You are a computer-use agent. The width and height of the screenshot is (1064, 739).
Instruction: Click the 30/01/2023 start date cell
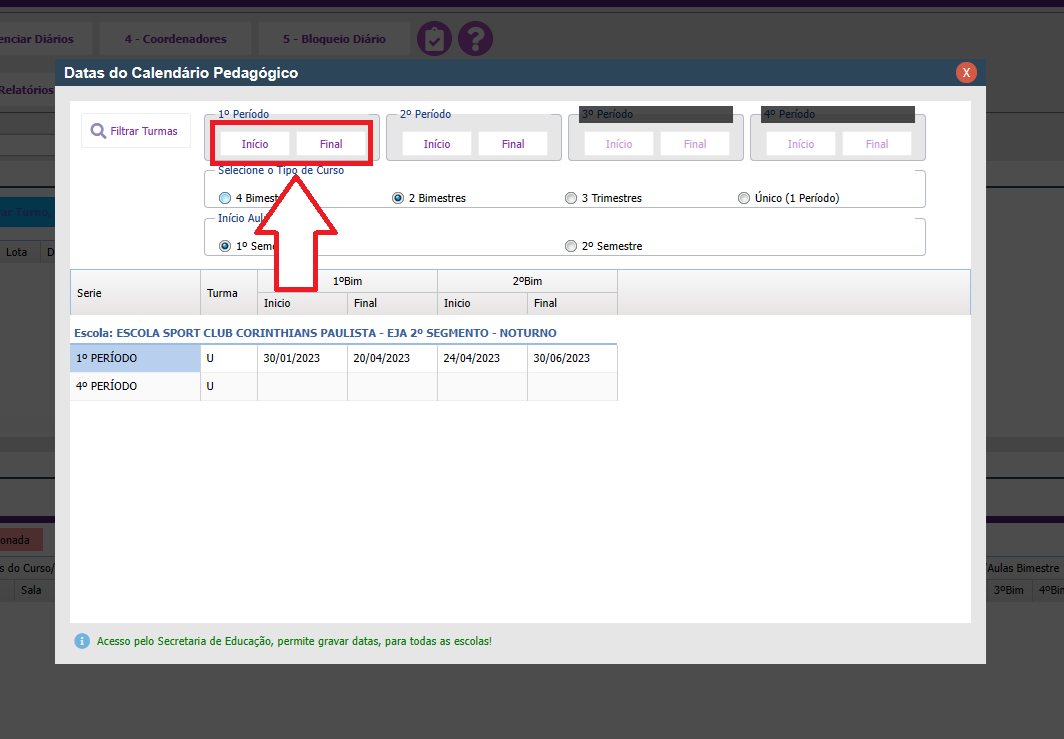(x=302, y=358)
